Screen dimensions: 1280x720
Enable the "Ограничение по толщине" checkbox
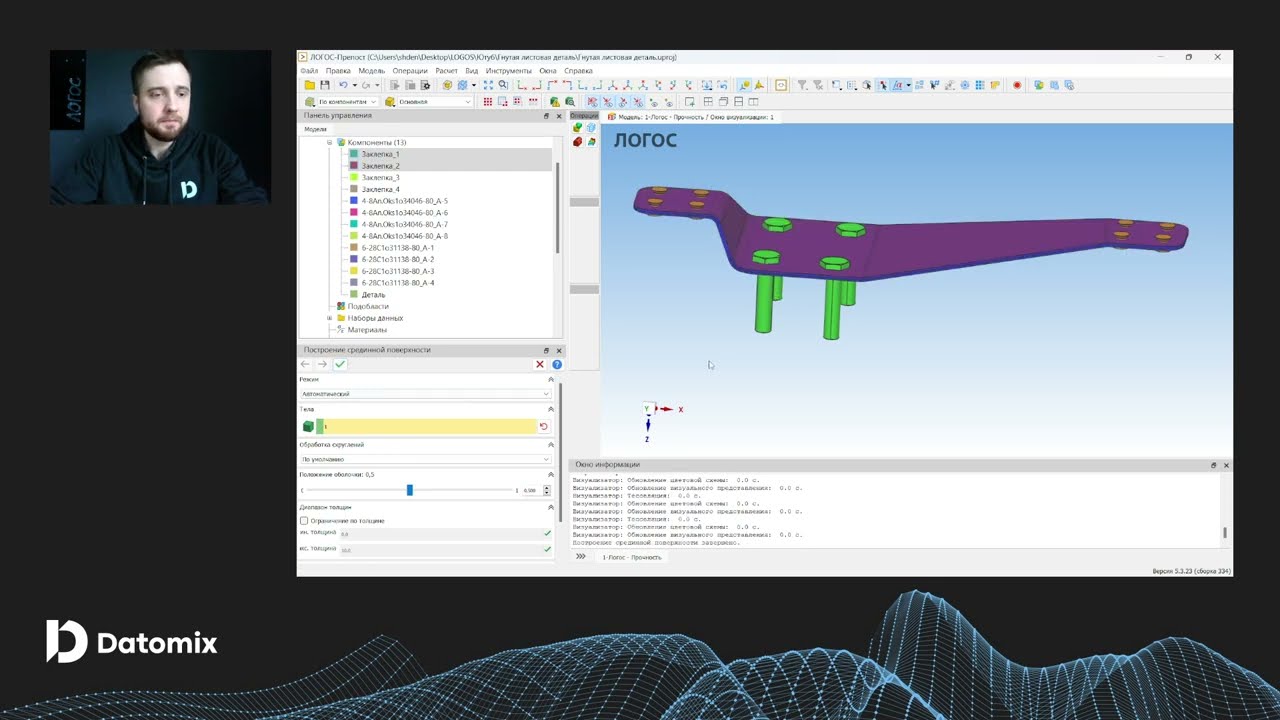[304, 521]
